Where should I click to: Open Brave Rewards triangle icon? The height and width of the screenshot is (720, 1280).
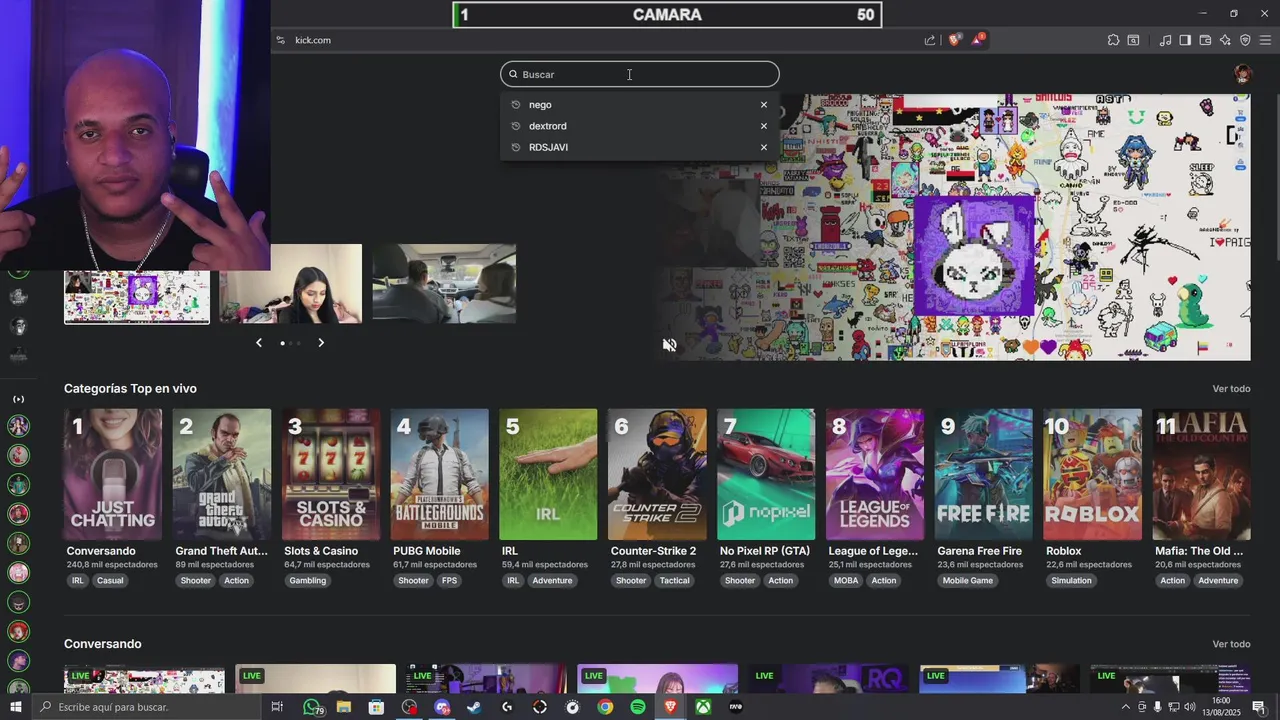pos(978,40)
